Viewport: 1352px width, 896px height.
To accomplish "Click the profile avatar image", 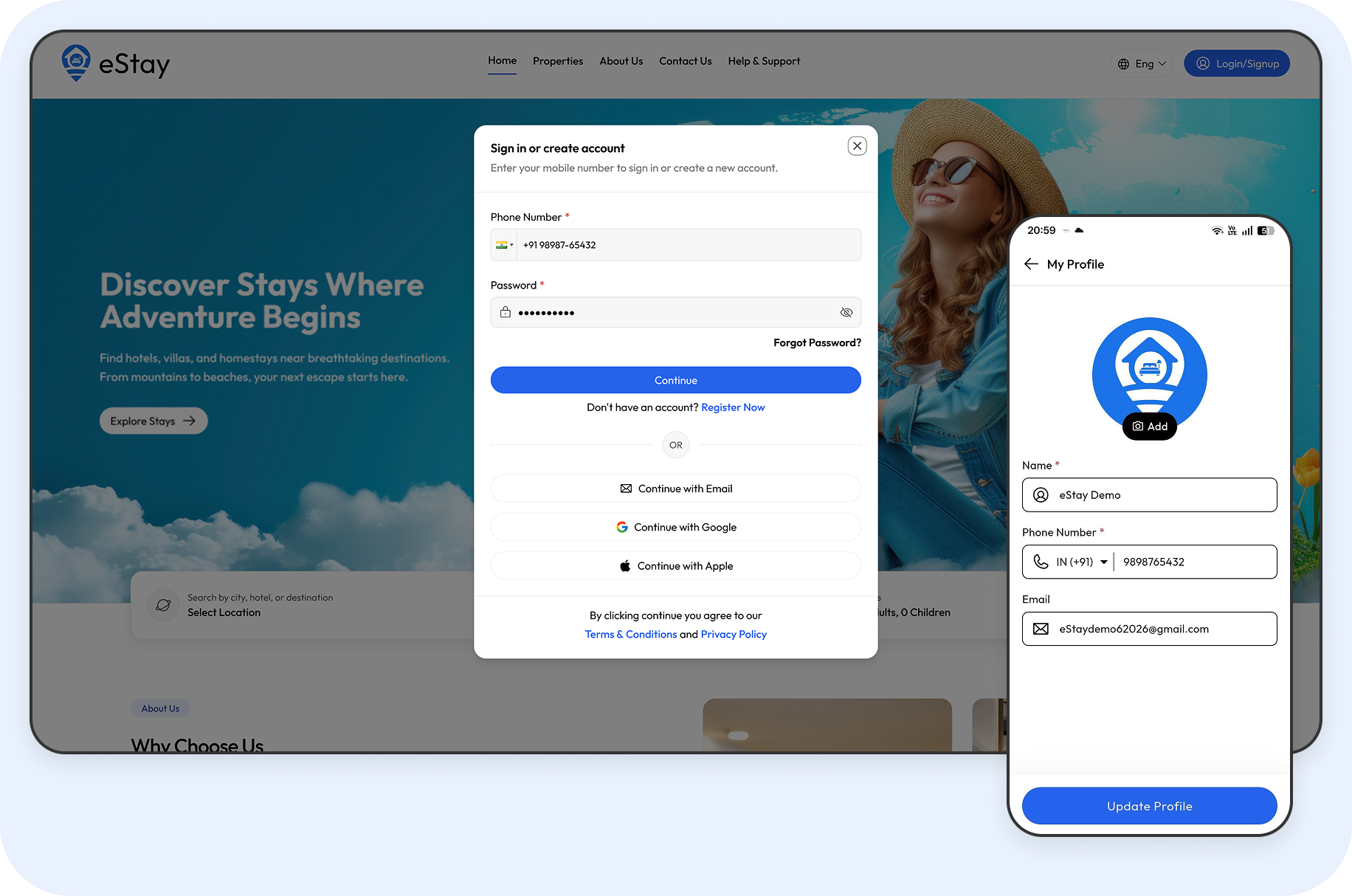I will pos(1149,371).
